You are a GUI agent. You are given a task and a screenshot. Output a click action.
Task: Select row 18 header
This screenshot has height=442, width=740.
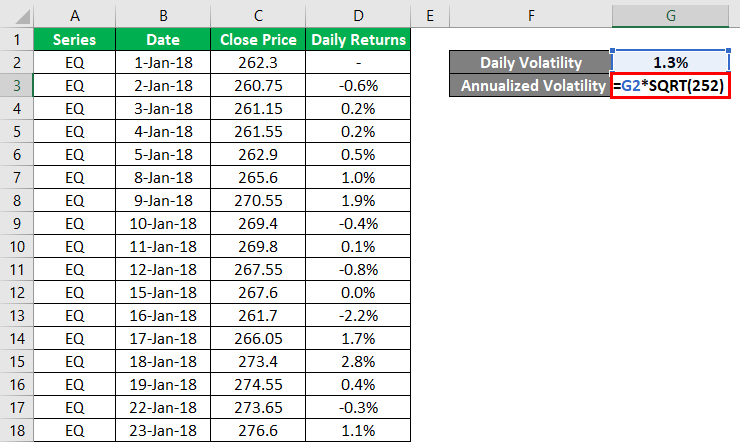[x=16, y=430]
